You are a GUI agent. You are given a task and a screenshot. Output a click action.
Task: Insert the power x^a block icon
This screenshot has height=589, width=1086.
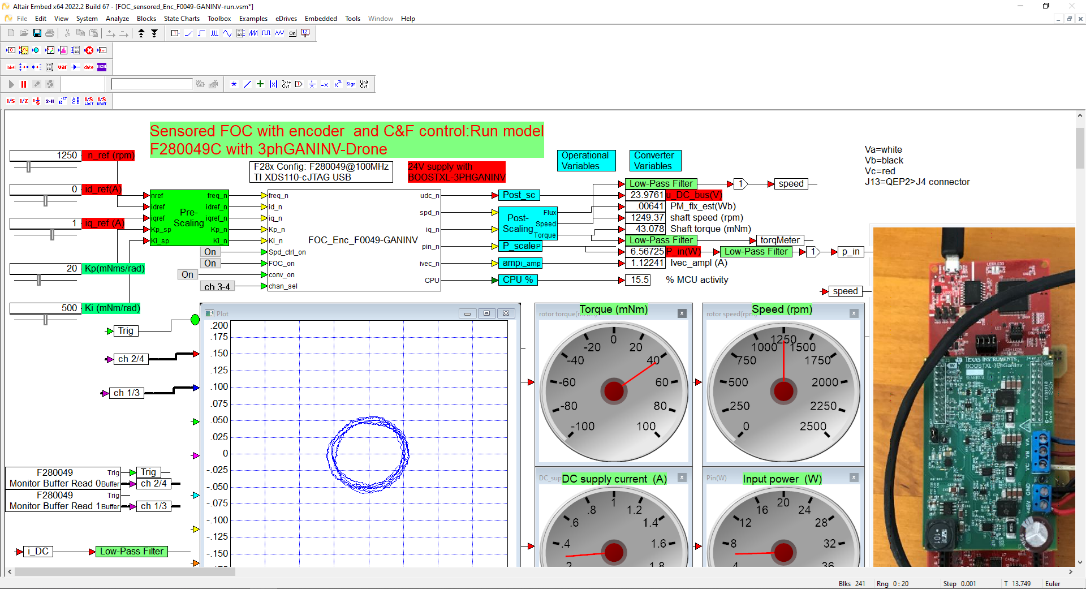tap(338, 84)
